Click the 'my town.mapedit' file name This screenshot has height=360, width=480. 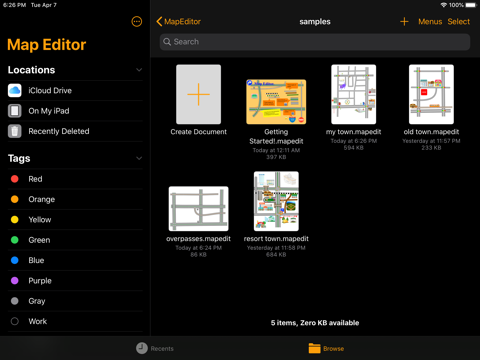(x=354, y=132)
